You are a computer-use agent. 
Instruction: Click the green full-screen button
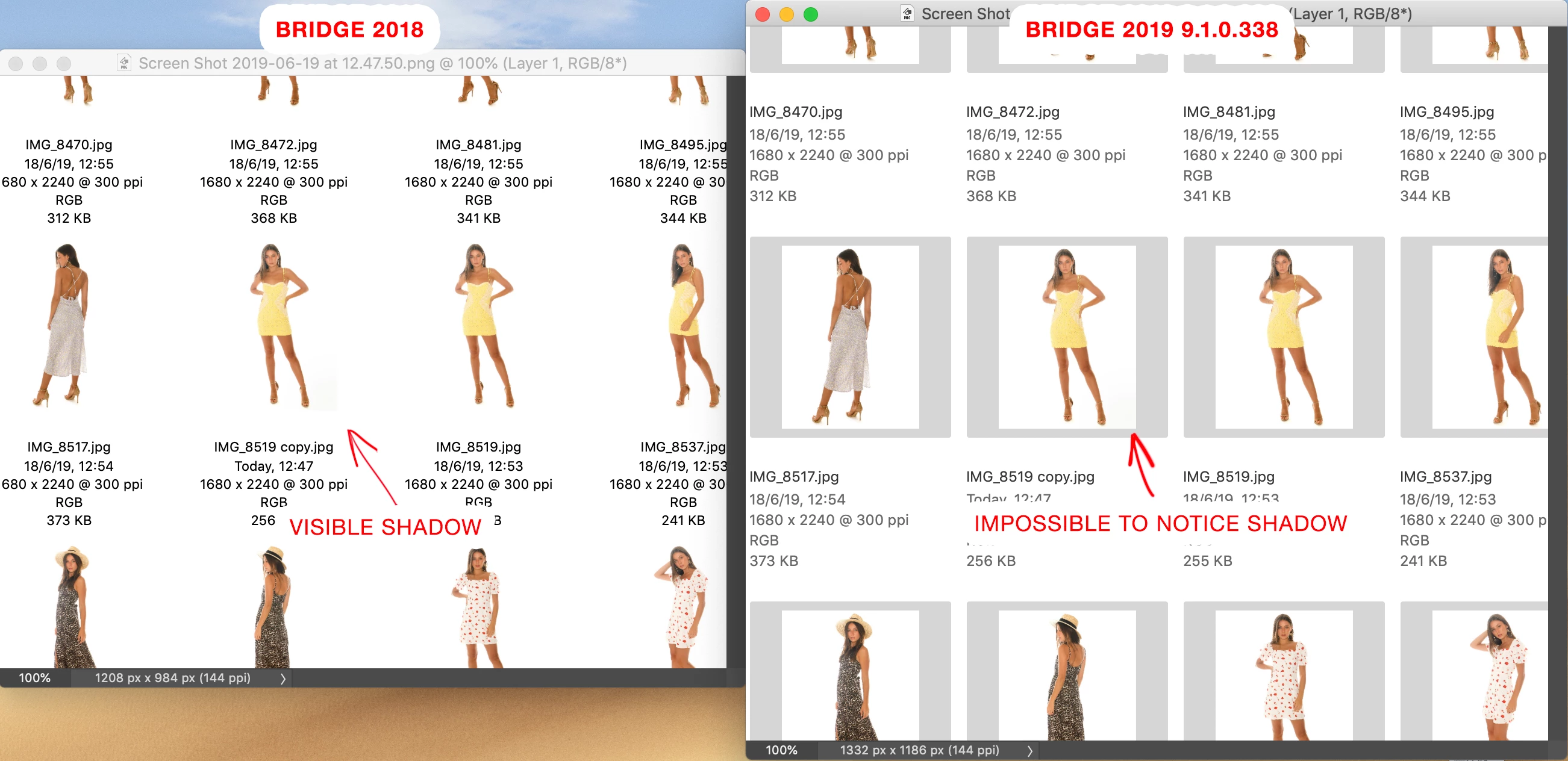tap(810, 14)
